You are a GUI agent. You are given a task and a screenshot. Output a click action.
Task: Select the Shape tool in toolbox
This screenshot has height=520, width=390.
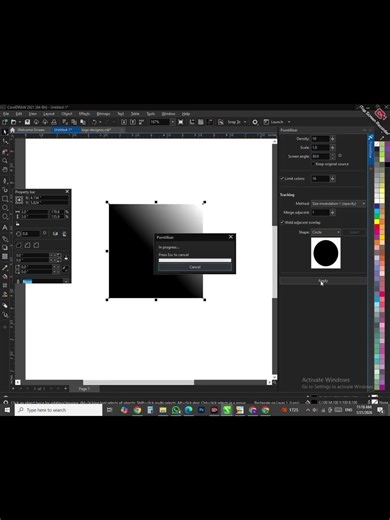click(x=5, y=142)
